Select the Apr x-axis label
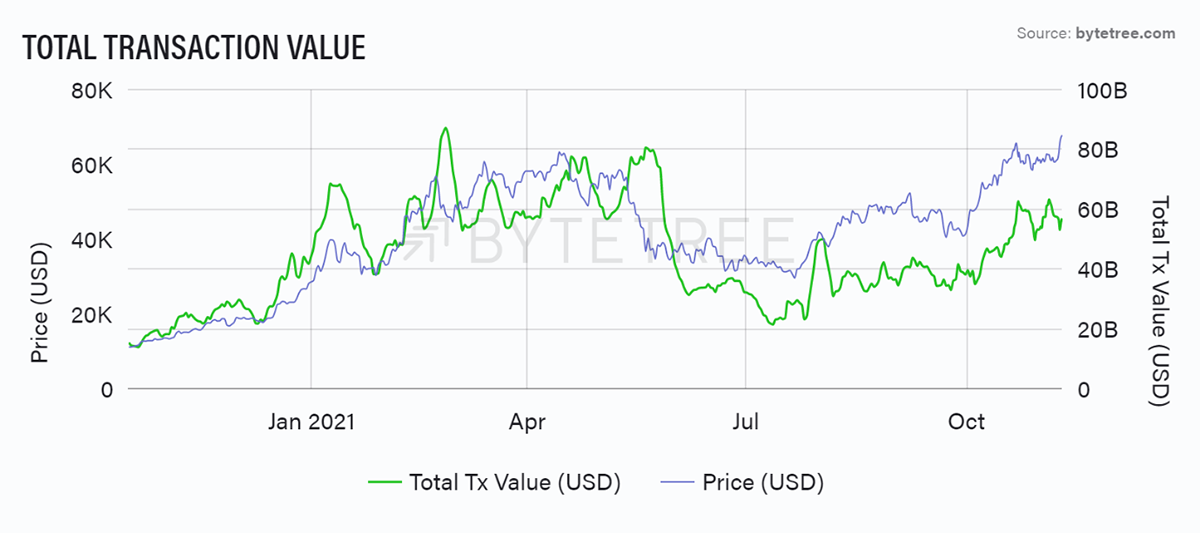Viewport: 1200px width, 533px height. (x=527, y=422)
